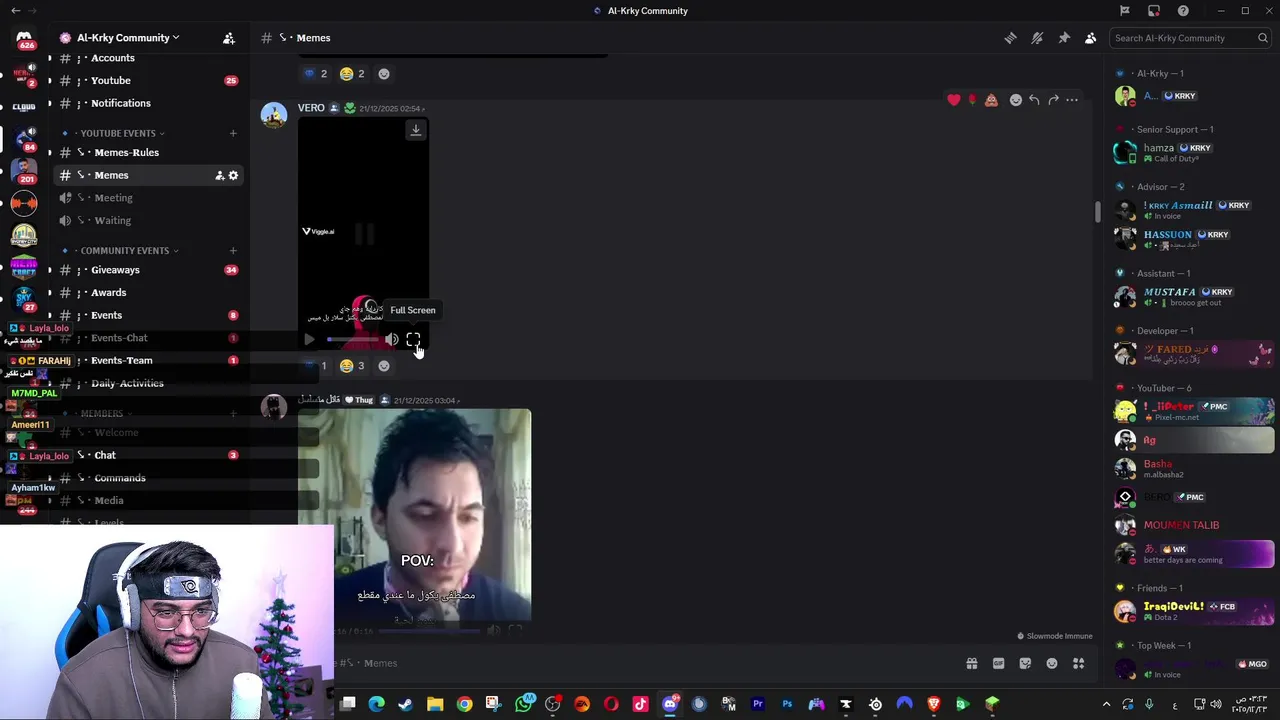
Task: Toggle laughing emoji reaction showing 2
Action: pyautogui.click(x=352, y=74)
